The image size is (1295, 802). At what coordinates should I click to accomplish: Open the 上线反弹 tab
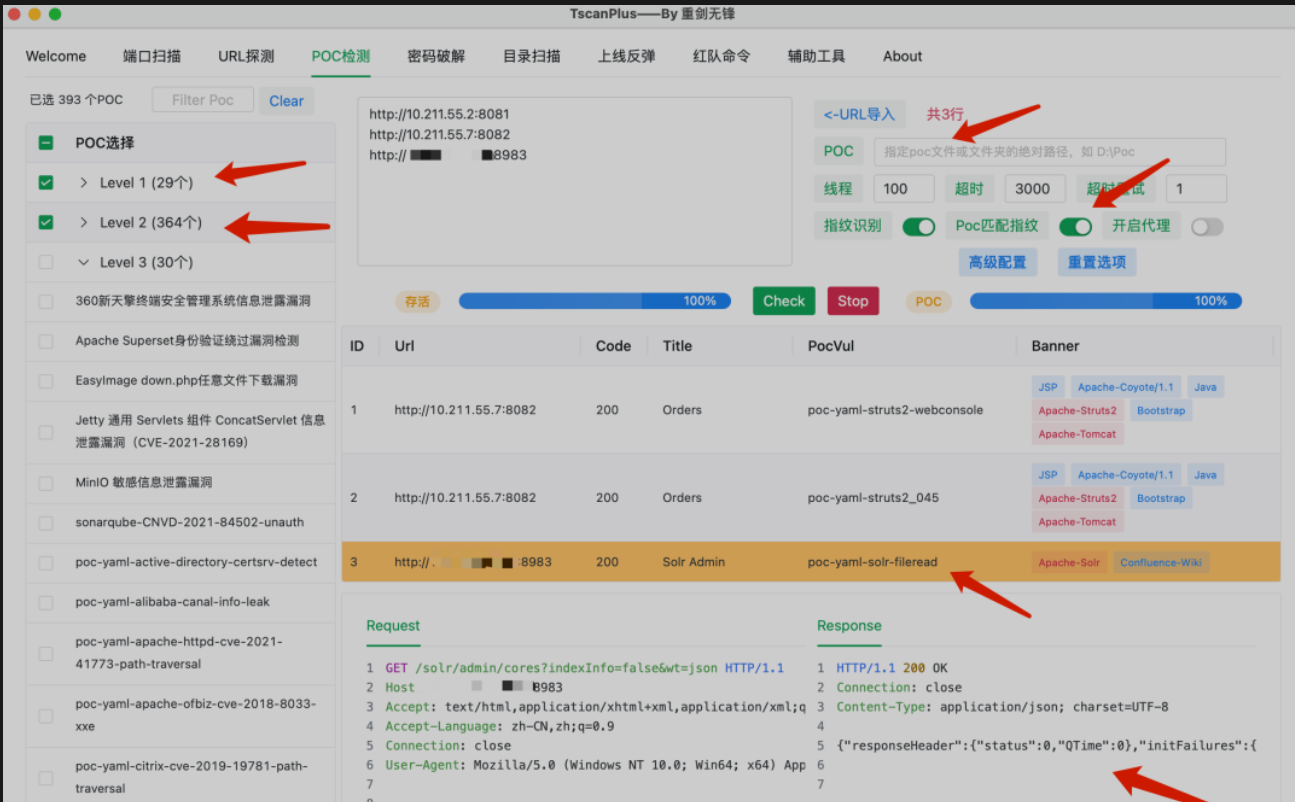pos(626,56)
